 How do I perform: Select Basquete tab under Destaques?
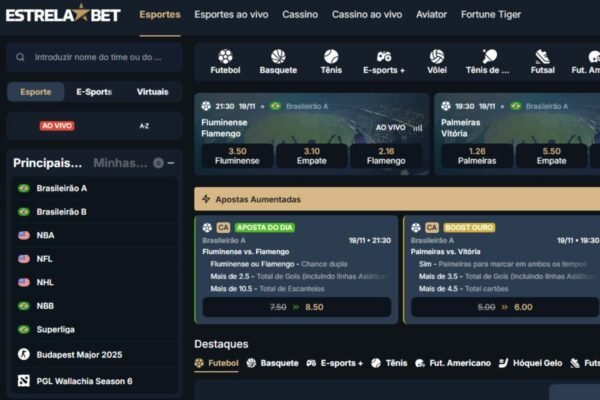272,363
